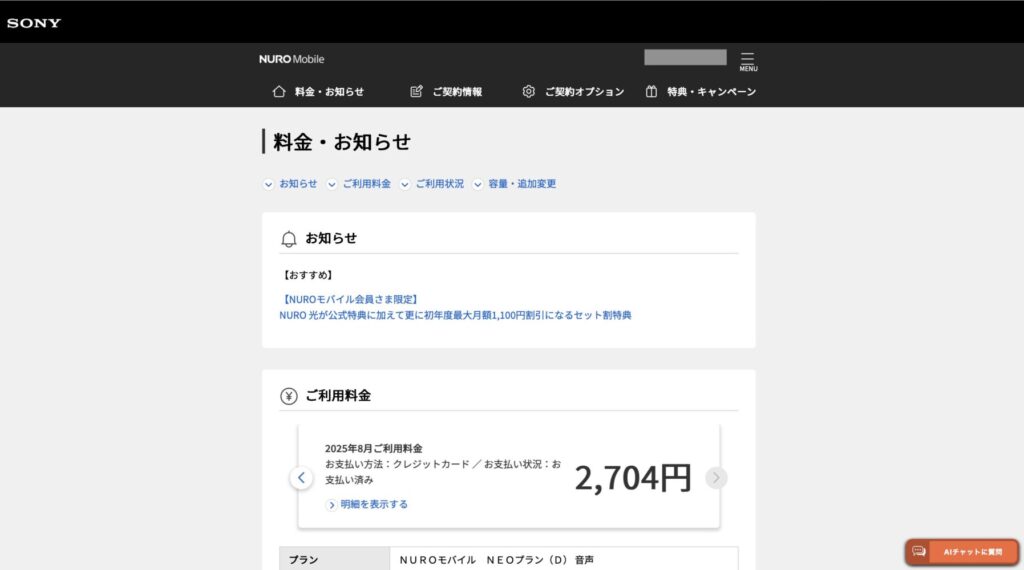
Task: Click the greyed right arrow on bill carousel
Action: (x=716, y=478)
